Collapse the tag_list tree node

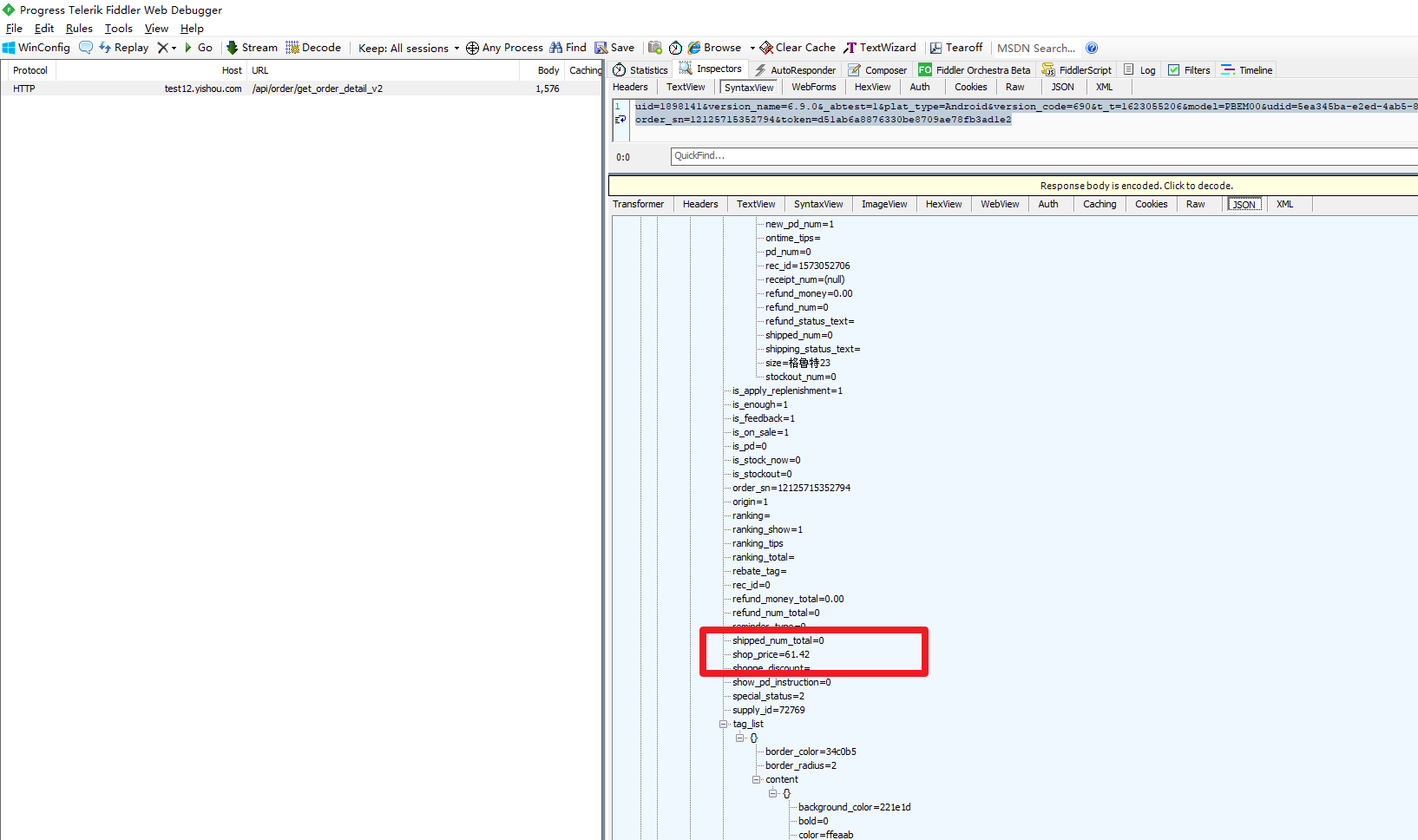(x=723, y=724)
